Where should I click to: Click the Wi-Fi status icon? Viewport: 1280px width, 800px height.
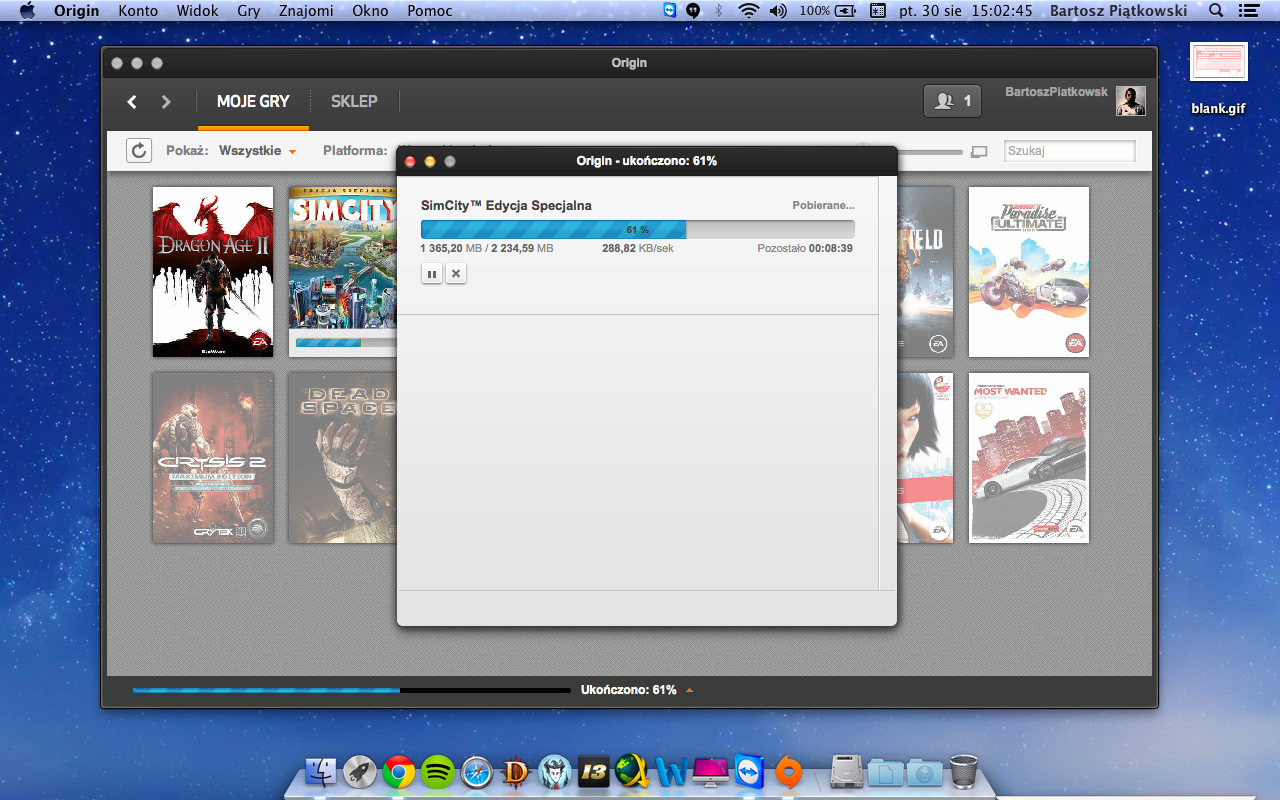tap(749, 11)
